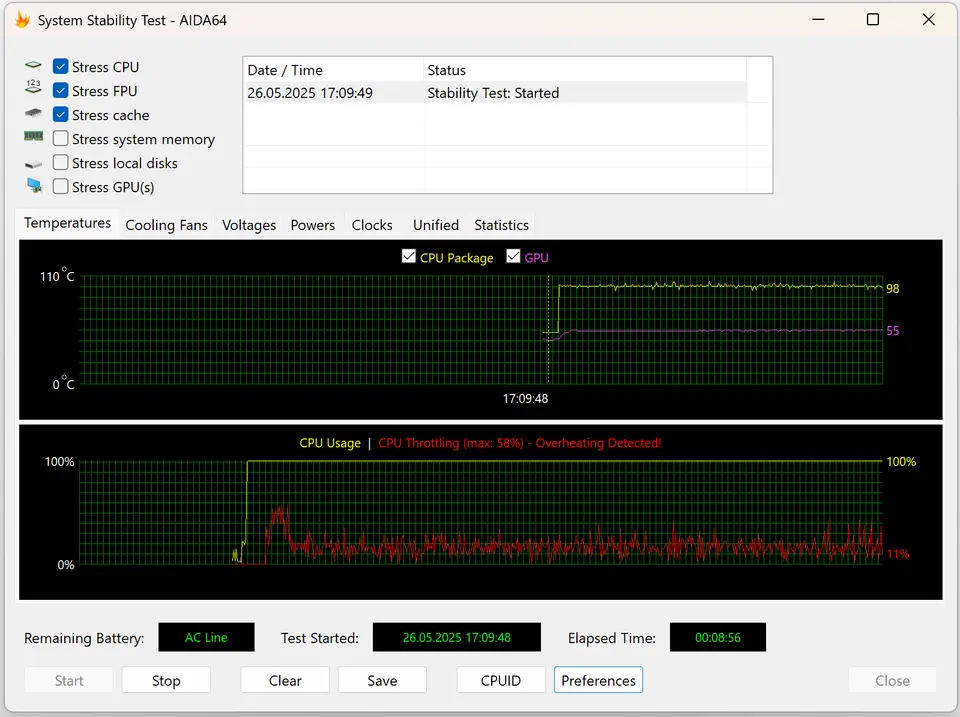Viewport: 960px width, 717px height.
Task: Click the CPU Usage graph label
Action: (329, 443)
